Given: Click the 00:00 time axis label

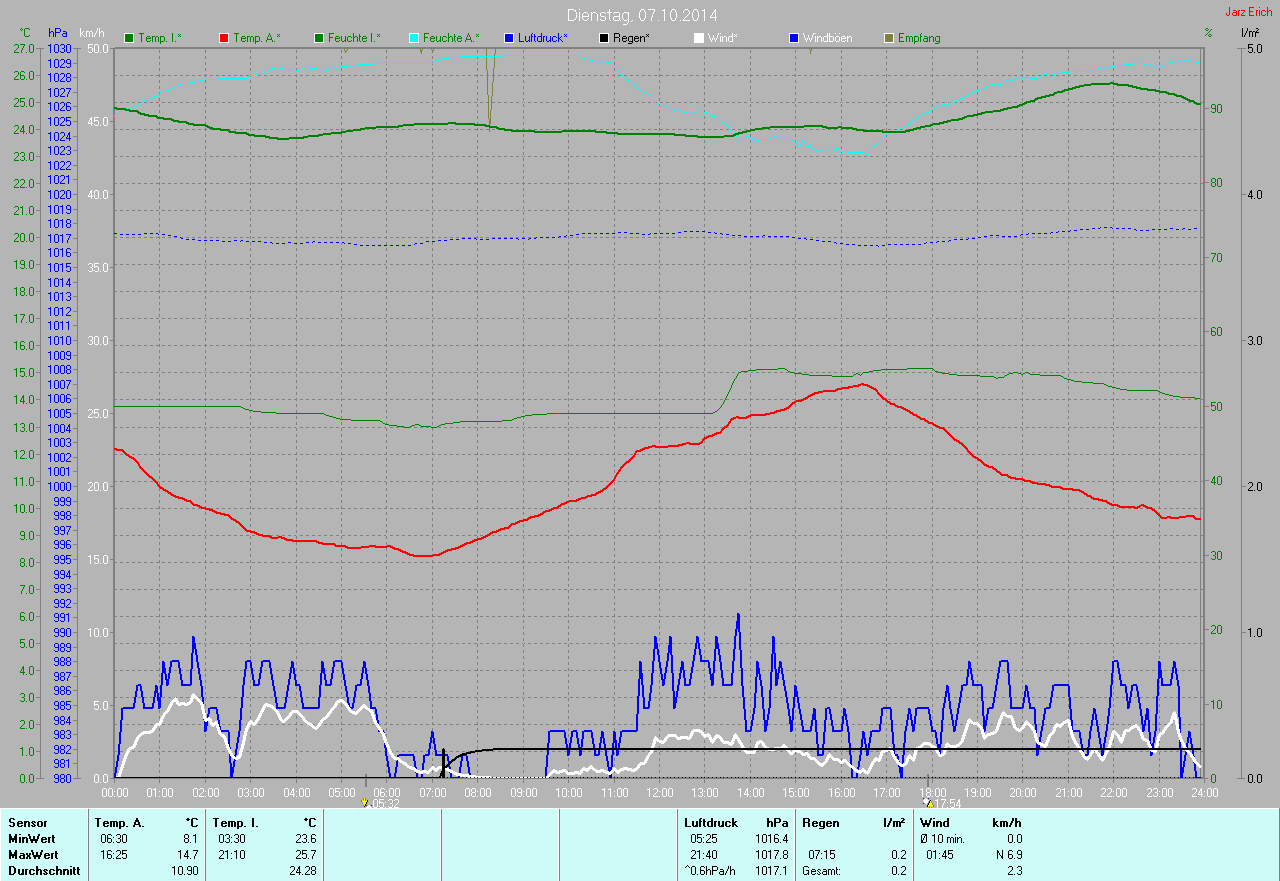Looking at the screenshot, I should [115, 792].
